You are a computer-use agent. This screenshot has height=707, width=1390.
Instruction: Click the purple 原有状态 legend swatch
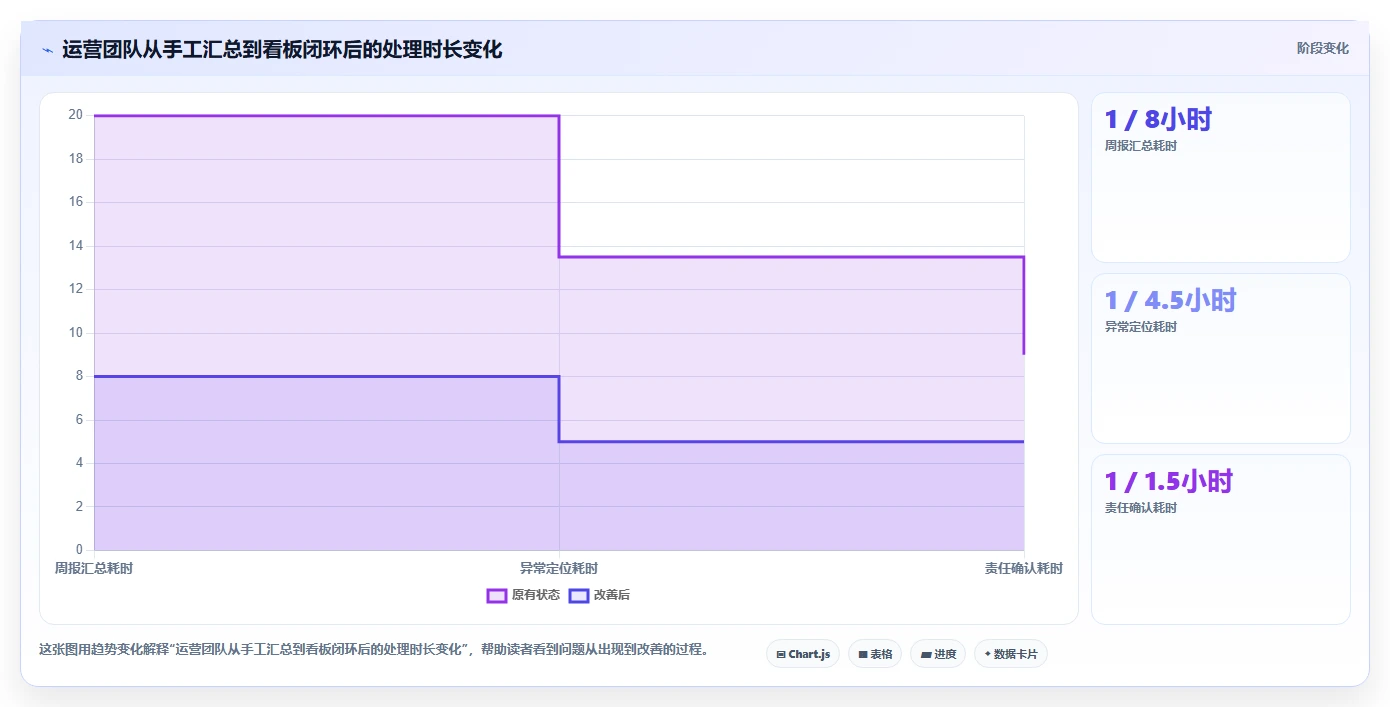click(x=497, y=595)
